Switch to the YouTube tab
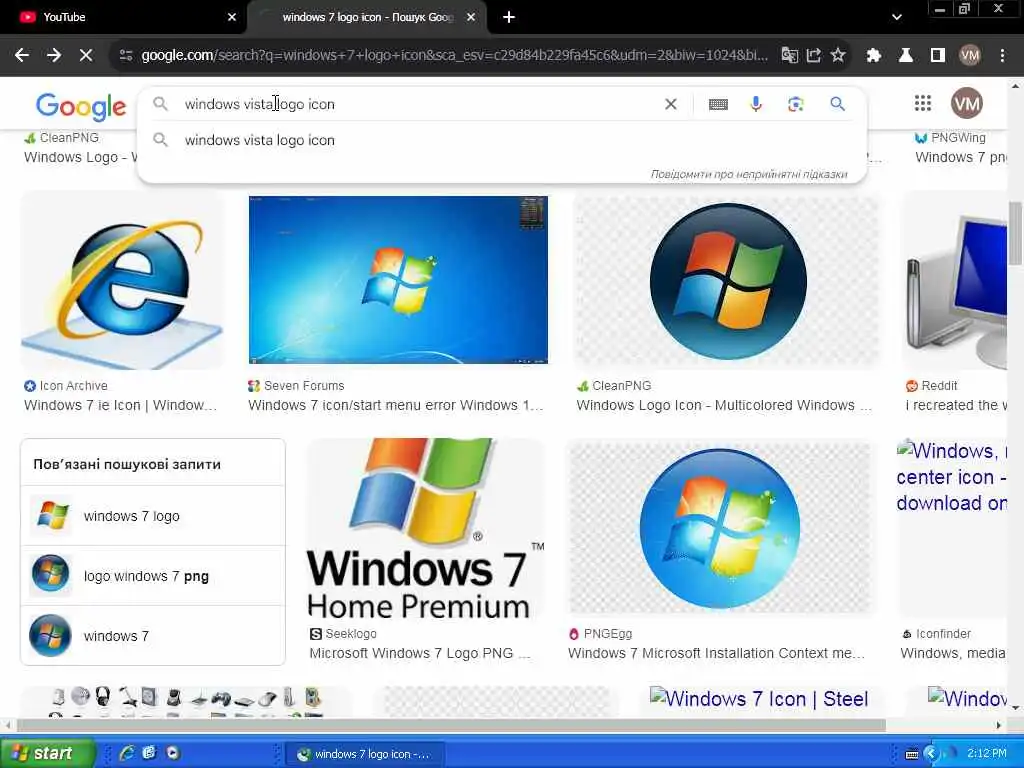1024x768 pixels. 123,18
